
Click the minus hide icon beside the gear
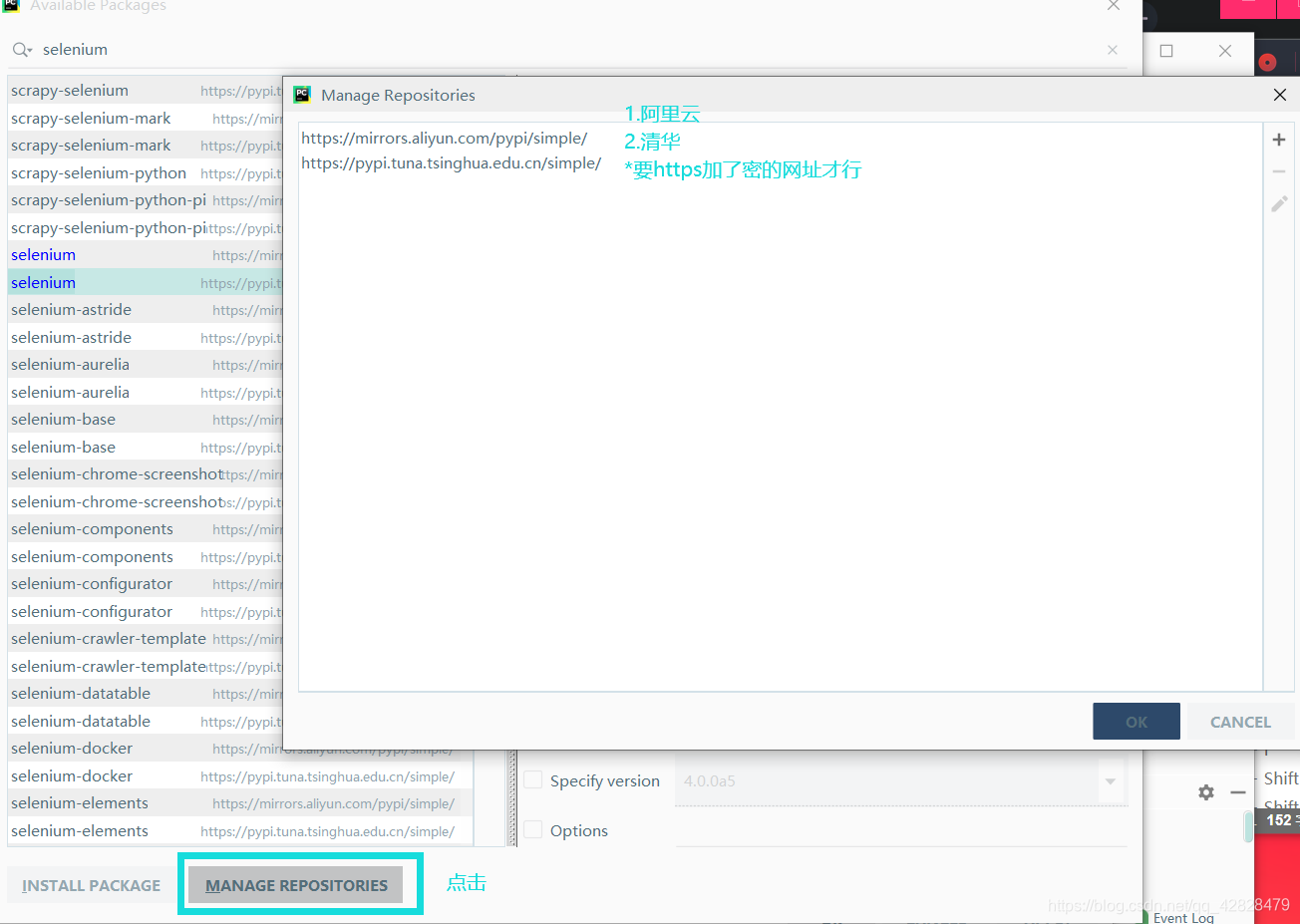pyautogui.click(x=1238, y=792)
